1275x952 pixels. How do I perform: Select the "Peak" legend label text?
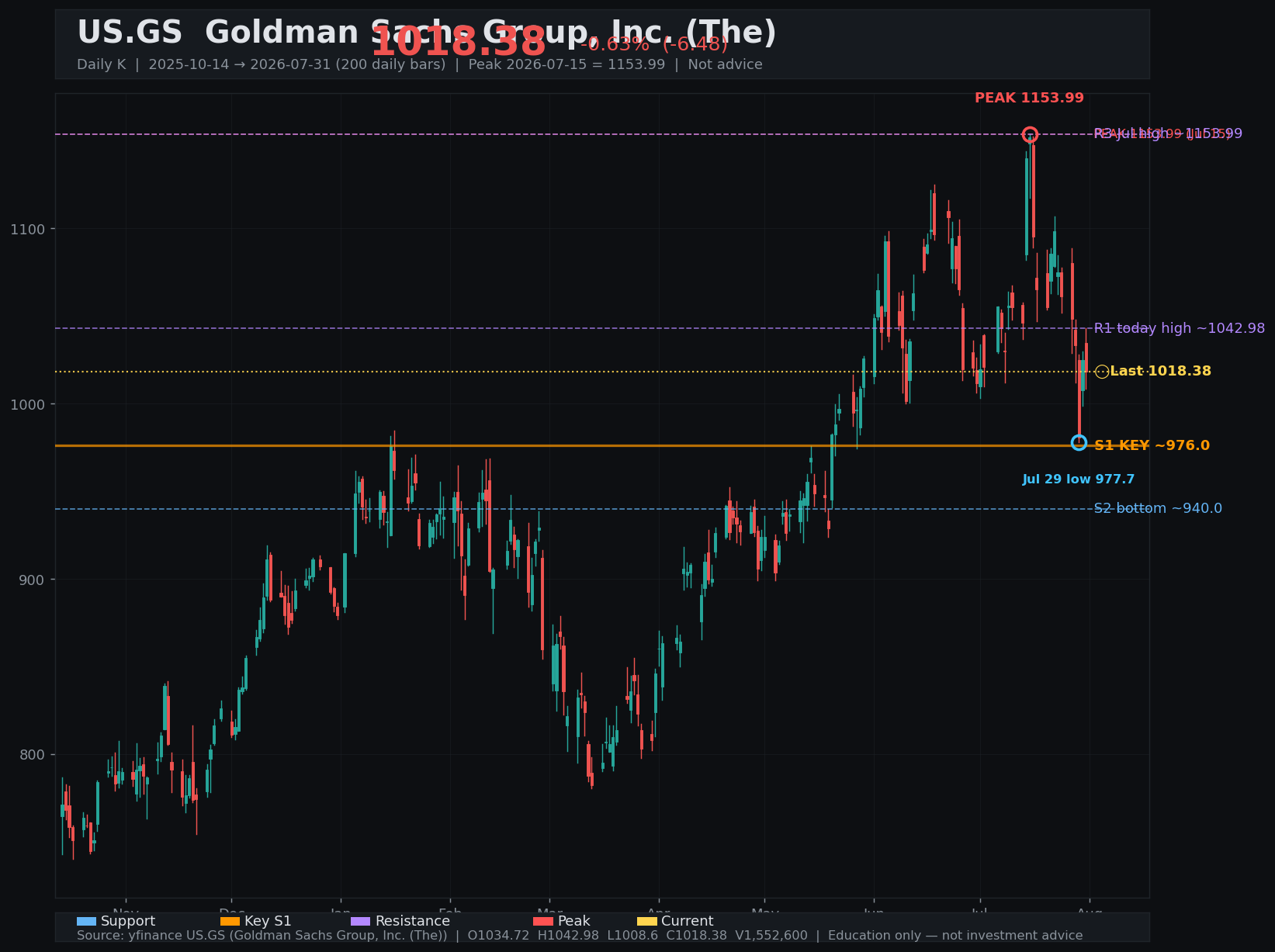574,921
